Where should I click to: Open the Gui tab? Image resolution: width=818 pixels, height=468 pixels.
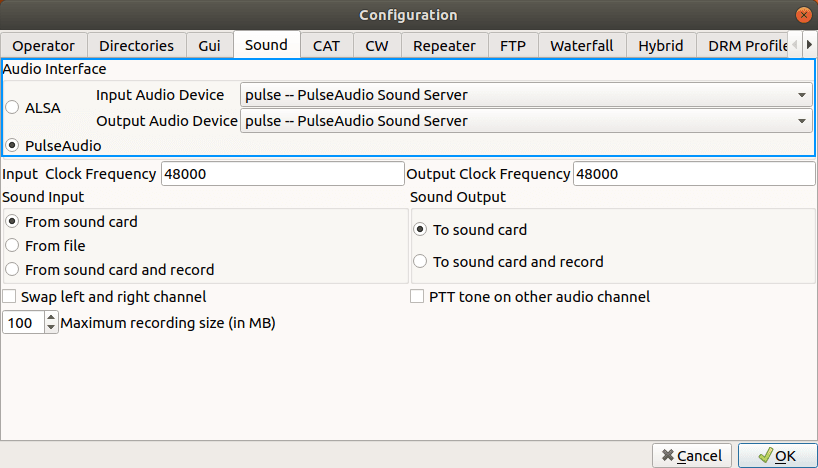(x=209, y=46)
